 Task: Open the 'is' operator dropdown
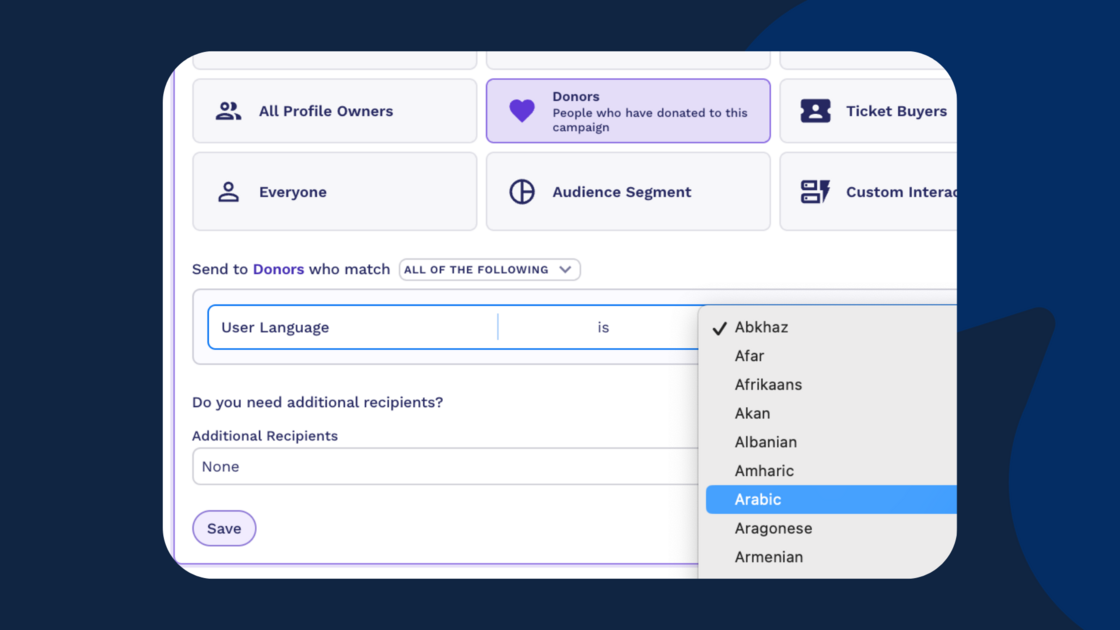pos(602,327)
